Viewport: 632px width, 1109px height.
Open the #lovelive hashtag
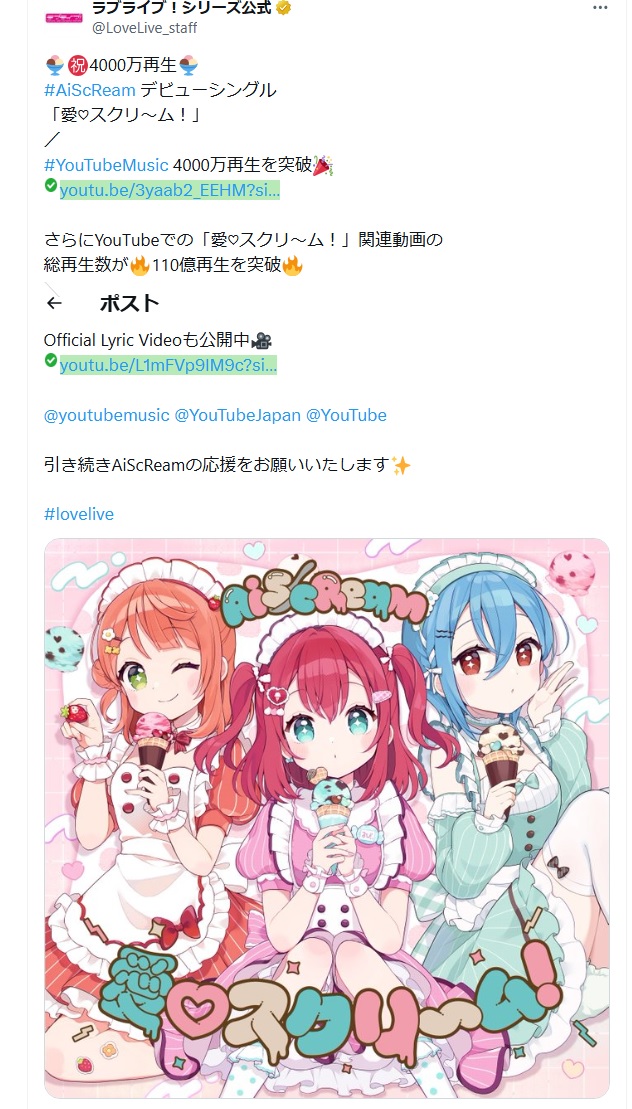tap(78, 514)
